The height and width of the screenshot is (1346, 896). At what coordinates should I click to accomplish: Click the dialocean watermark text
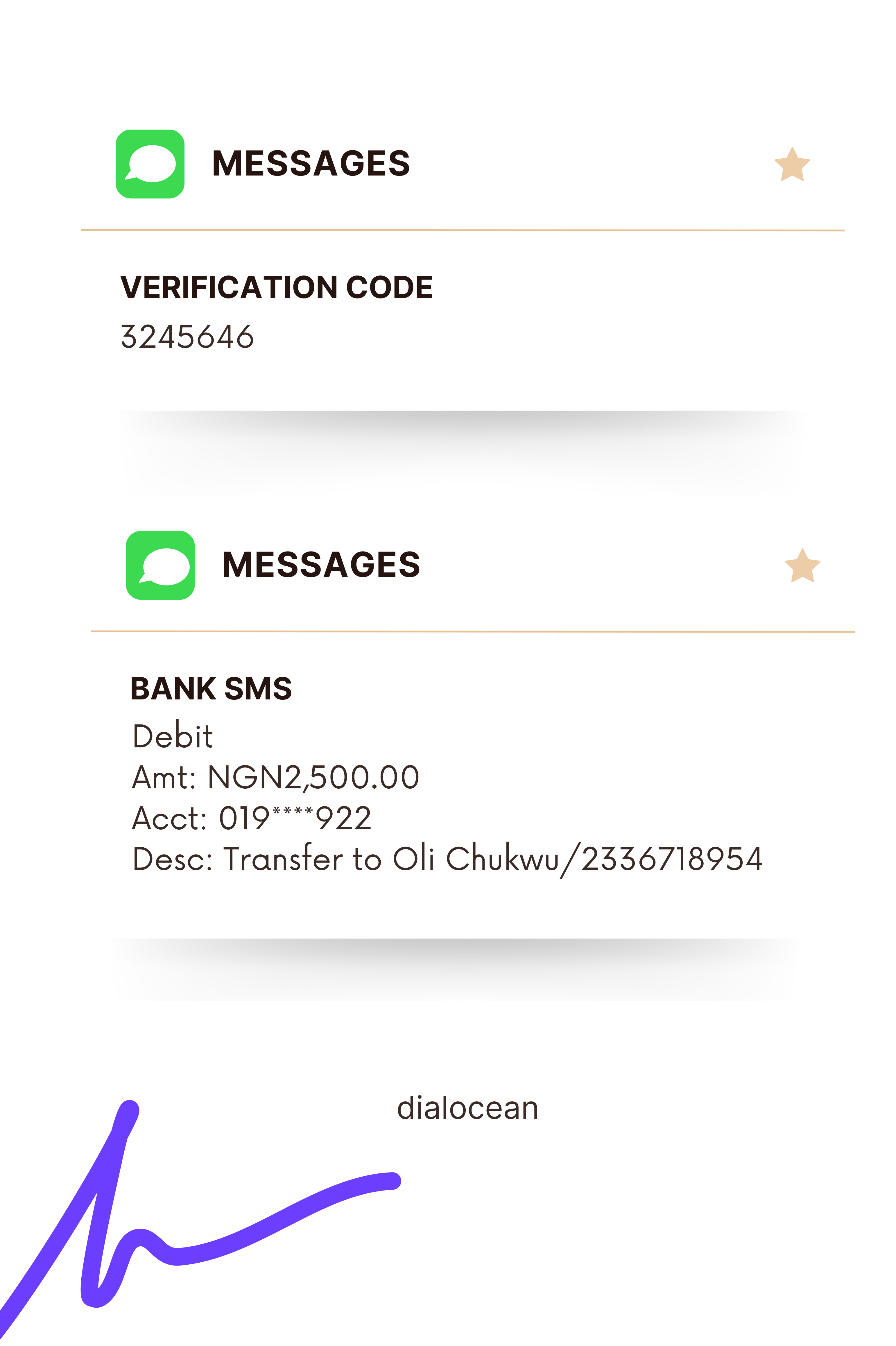pyautogui.click(x=468, y=1108)
